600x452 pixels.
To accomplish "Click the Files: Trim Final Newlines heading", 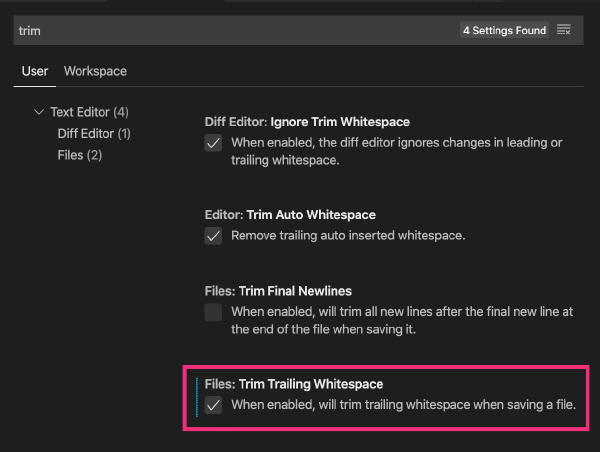I will click(278, 291).
